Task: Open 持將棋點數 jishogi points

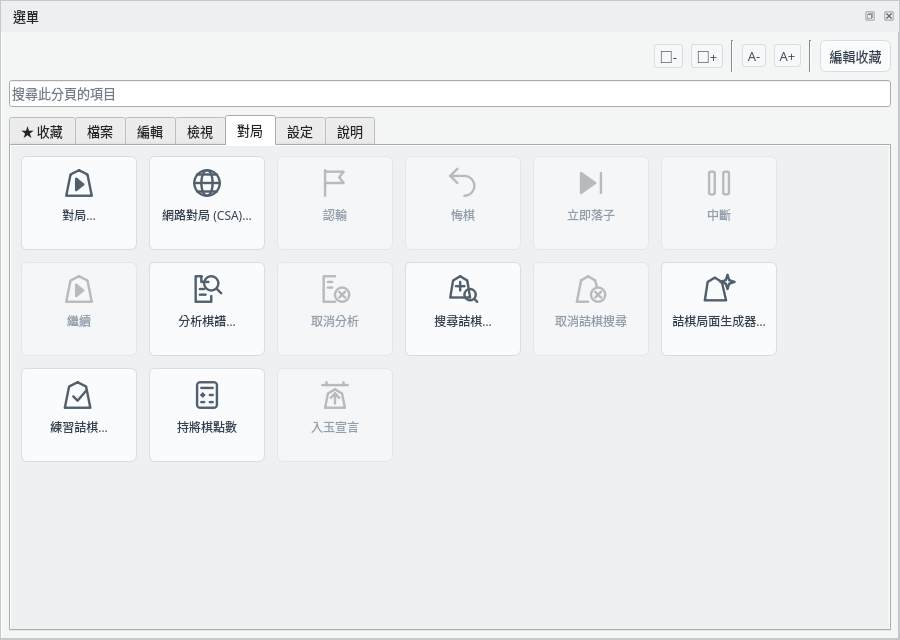Action: 207,415
